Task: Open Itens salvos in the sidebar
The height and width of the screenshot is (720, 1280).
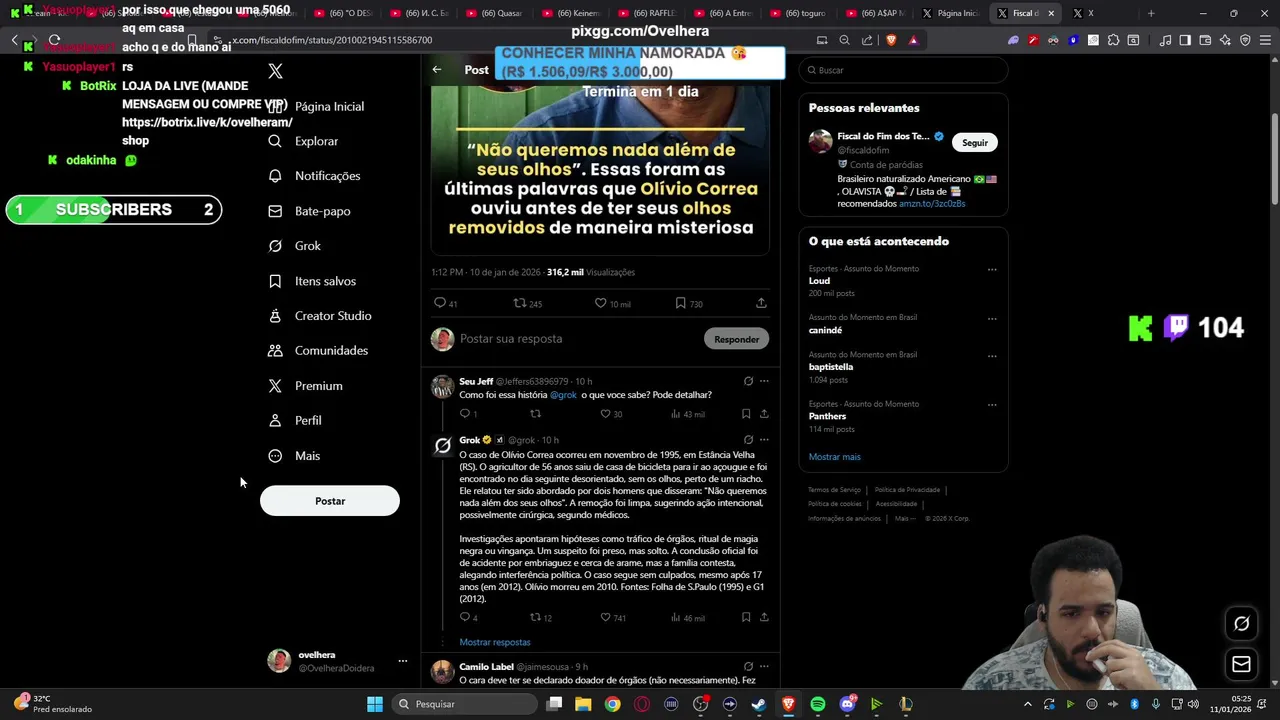Action: (312, 281)
